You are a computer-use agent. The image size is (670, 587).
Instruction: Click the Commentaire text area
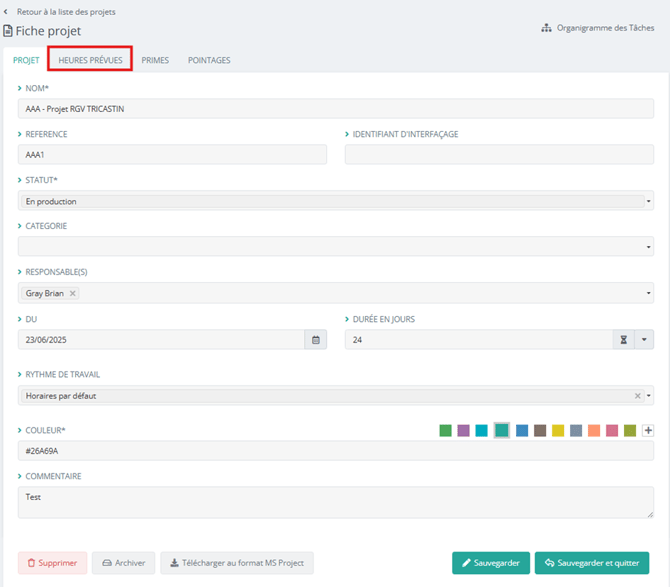(x=335, y=502)
